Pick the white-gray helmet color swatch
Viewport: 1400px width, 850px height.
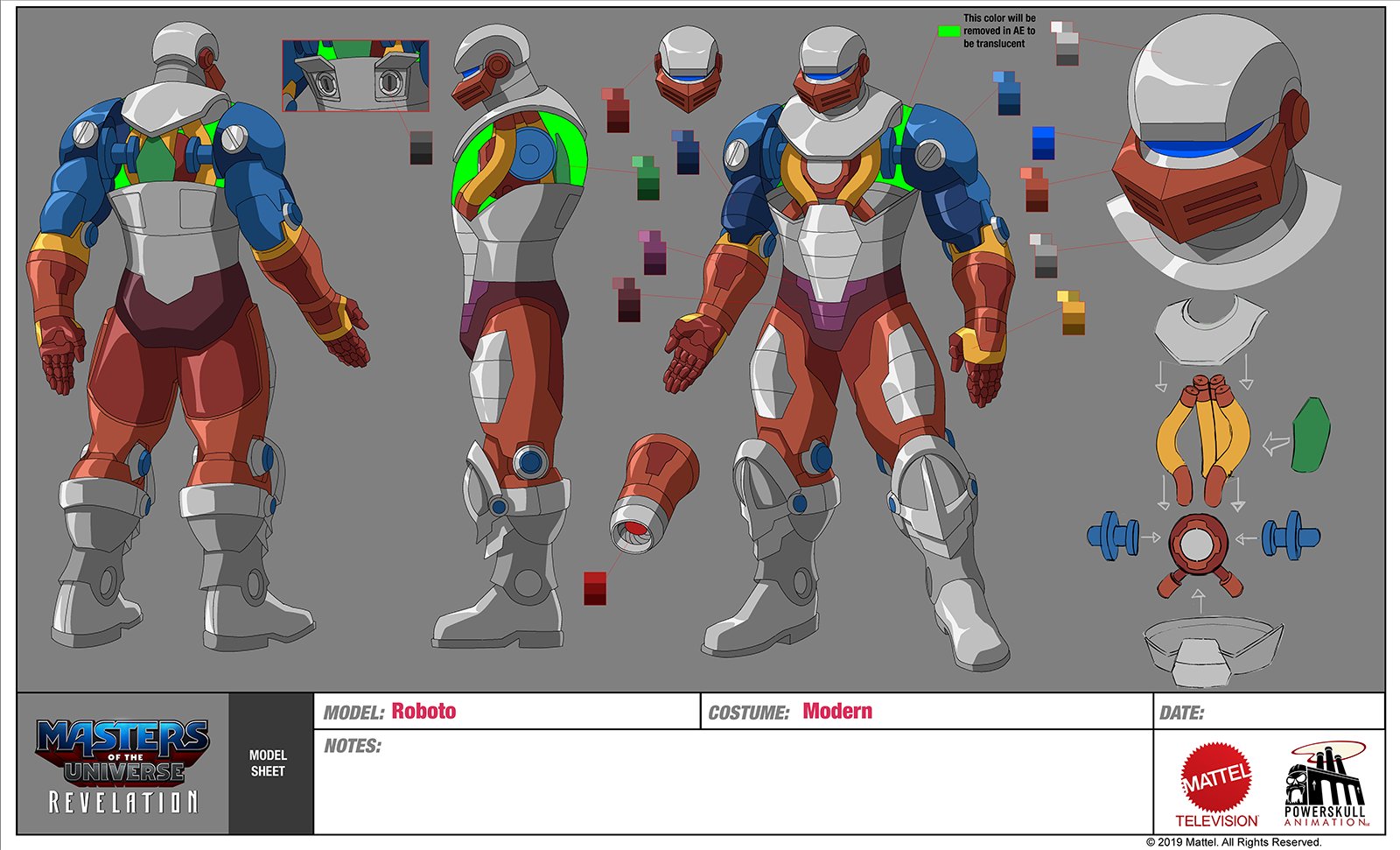[x=1065, y=44]
